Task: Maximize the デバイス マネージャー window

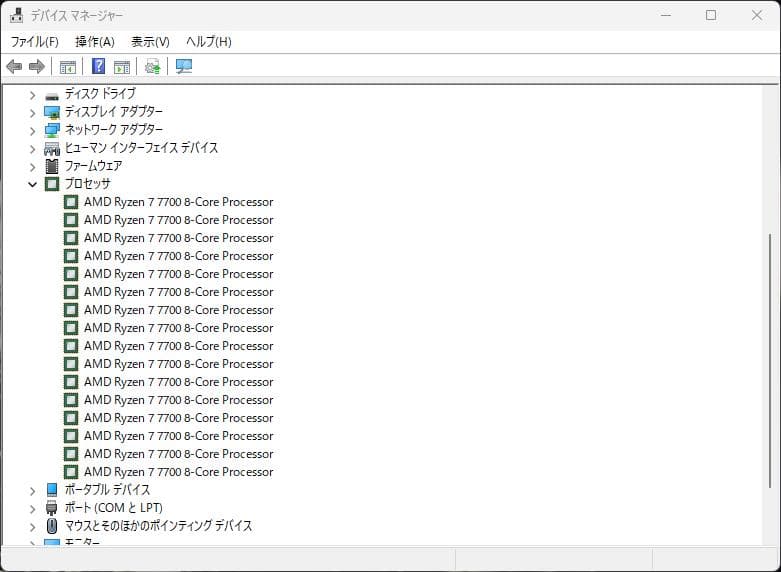Action: click(711, 15)
